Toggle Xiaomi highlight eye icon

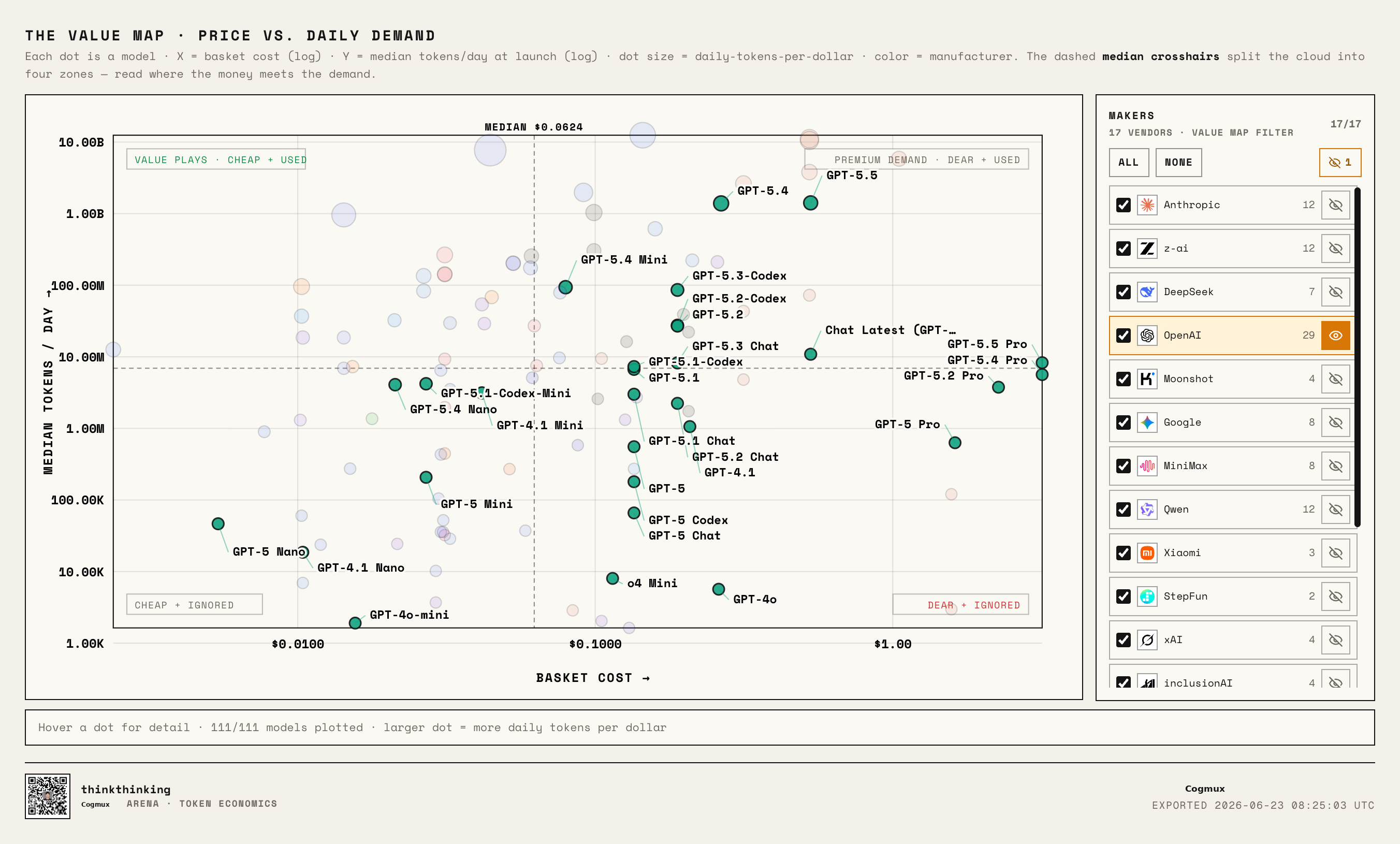pyautogui.click(x=1335, y=552)
